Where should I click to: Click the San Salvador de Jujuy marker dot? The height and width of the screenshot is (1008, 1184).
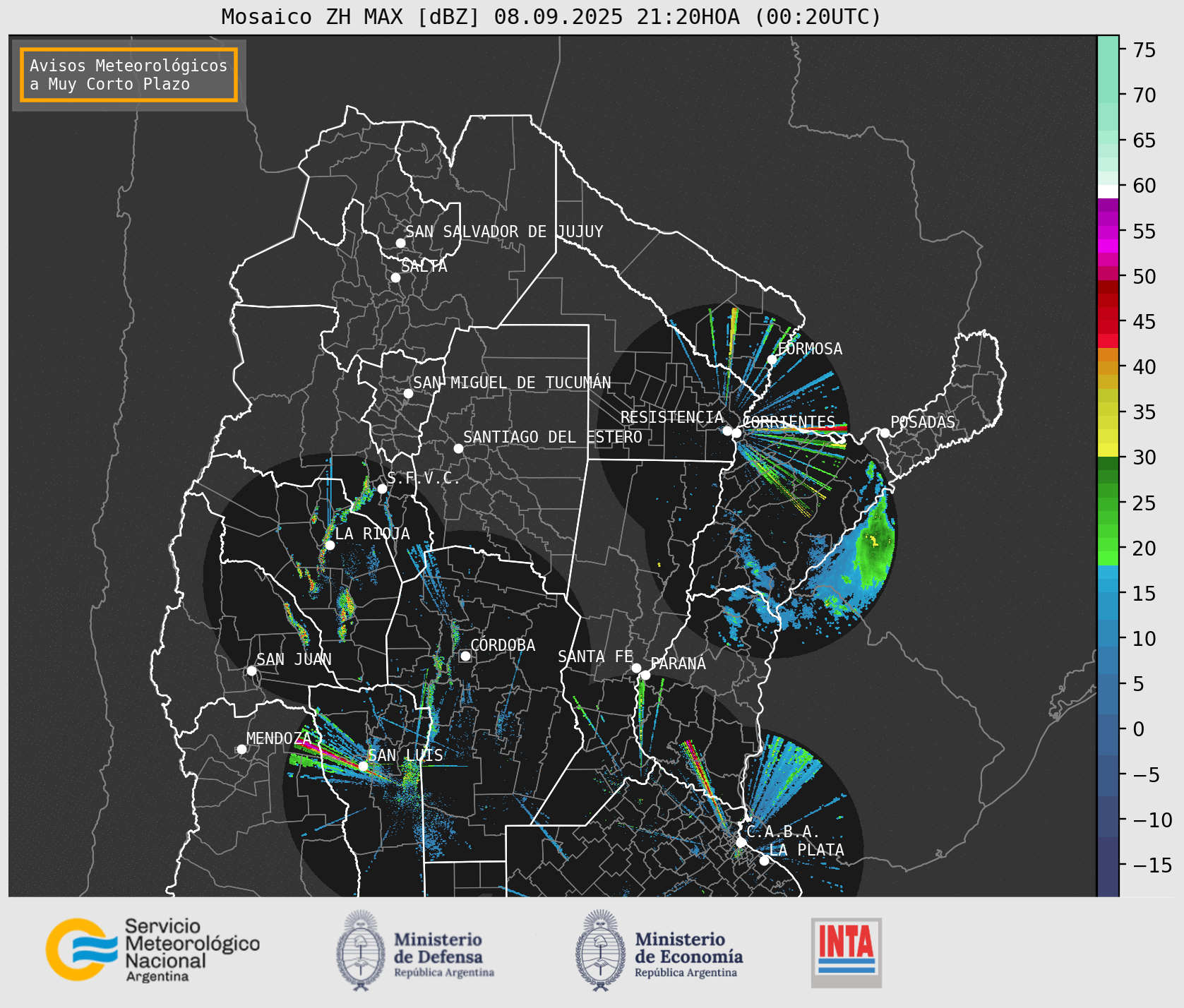click(x=400, y=243)
